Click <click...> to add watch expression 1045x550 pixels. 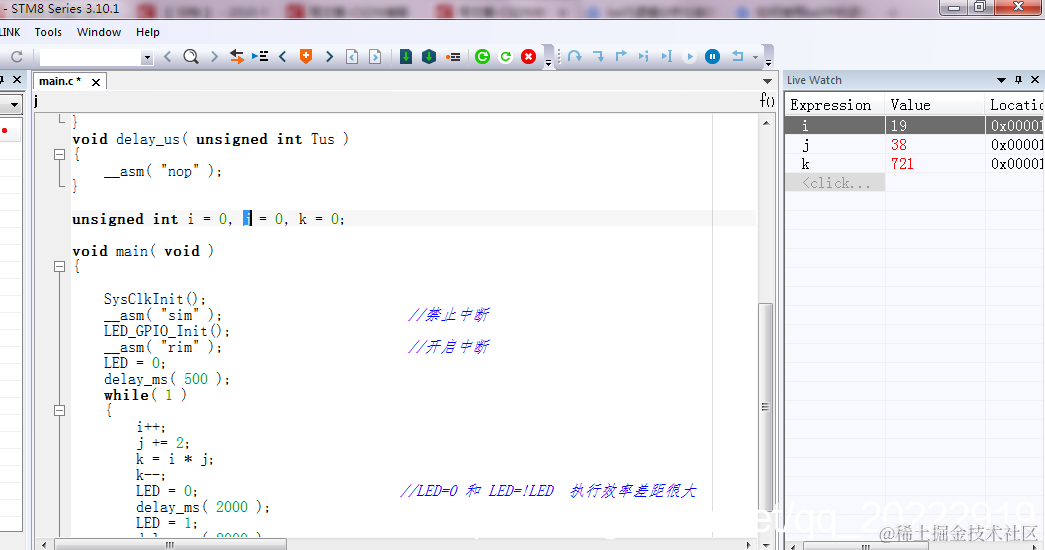(835, 183)
